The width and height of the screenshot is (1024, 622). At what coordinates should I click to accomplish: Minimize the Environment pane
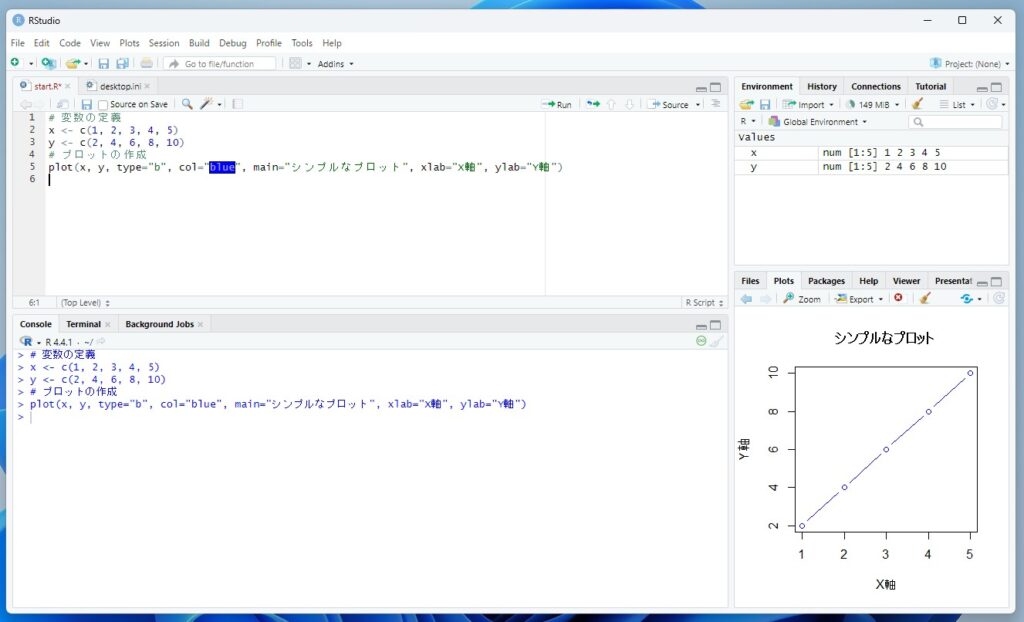tap(982, 88)
